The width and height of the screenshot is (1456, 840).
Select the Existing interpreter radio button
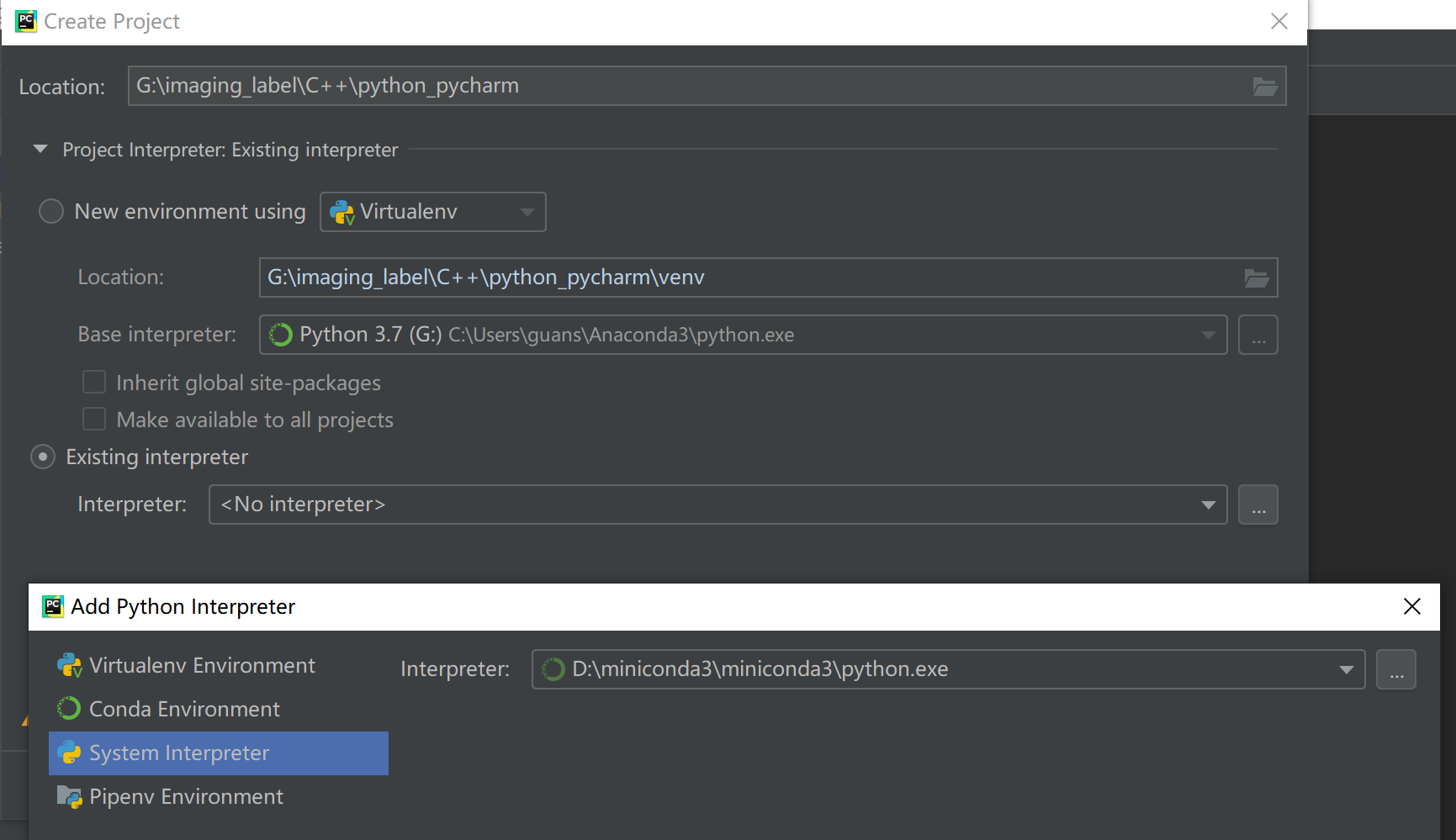[43, 457]
